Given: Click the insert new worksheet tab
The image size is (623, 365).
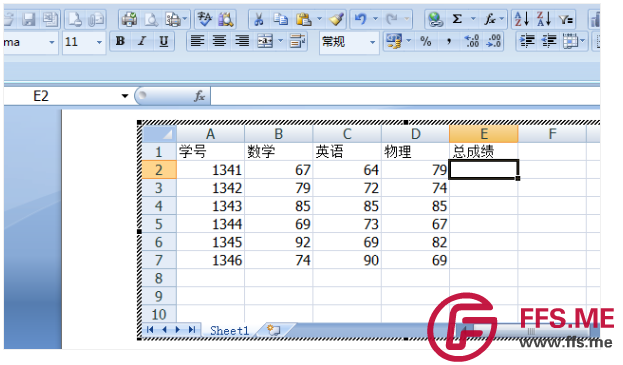Looking at the screenshot, I should (x=274, y=330).
